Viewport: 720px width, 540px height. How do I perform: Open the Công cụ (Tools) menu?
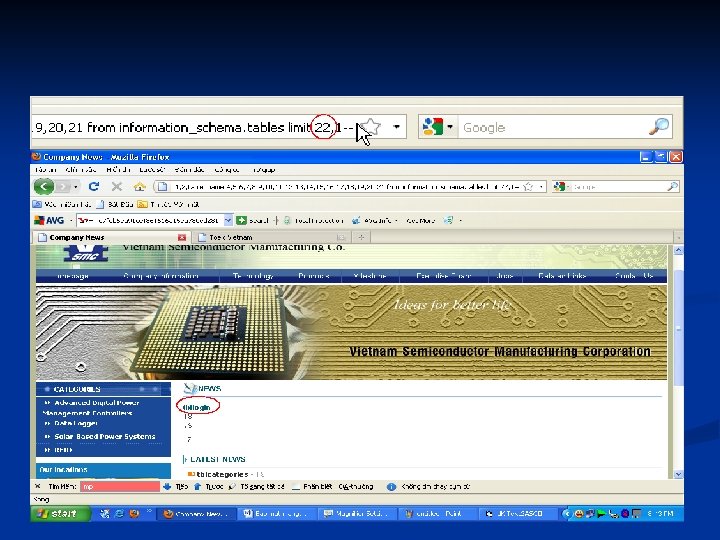point(227,170)
